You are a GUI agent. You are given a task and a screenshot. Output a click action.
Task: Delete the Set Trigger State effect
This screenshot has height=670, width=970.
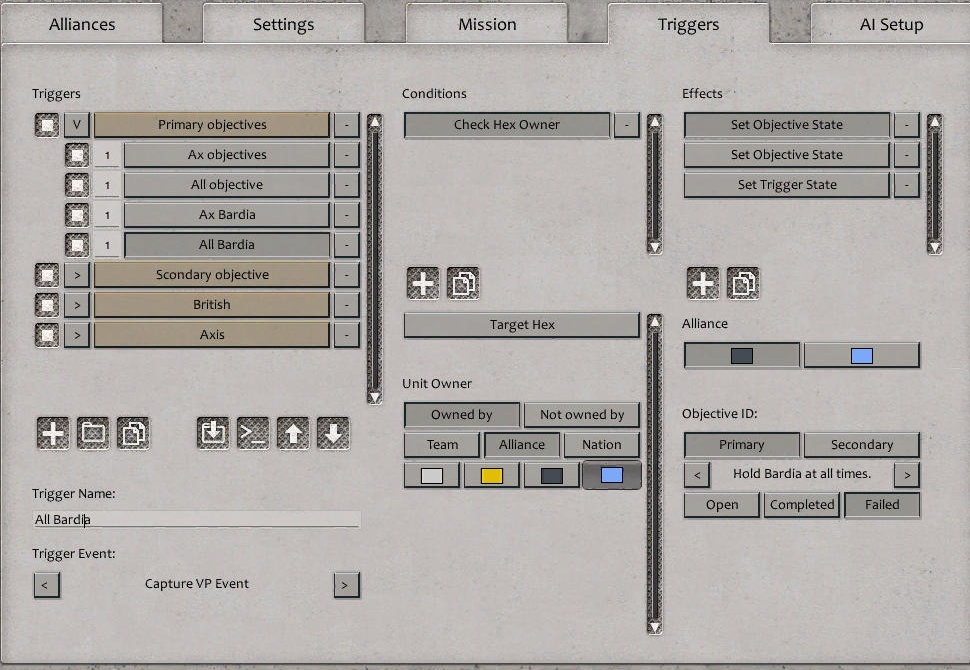[x=906, y=184]
